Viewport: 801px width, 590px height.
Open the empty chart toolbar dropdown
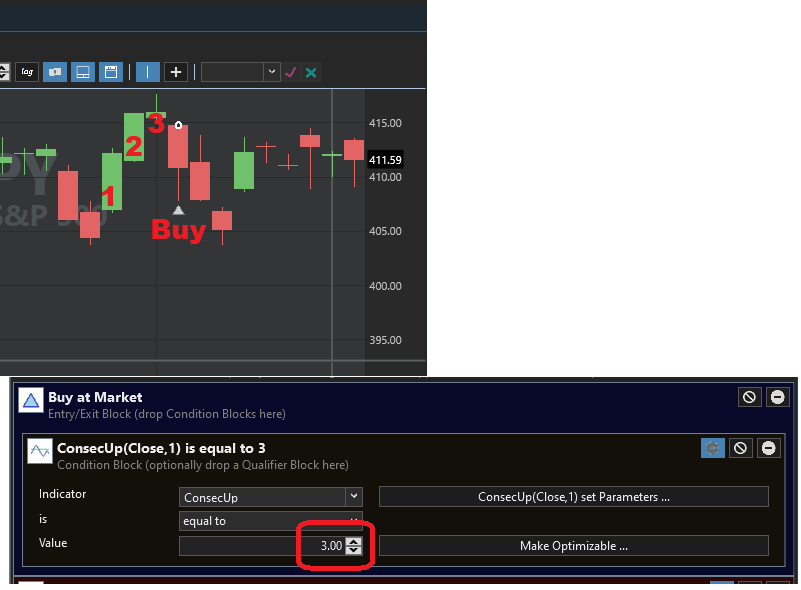click(x=241, y=72)
